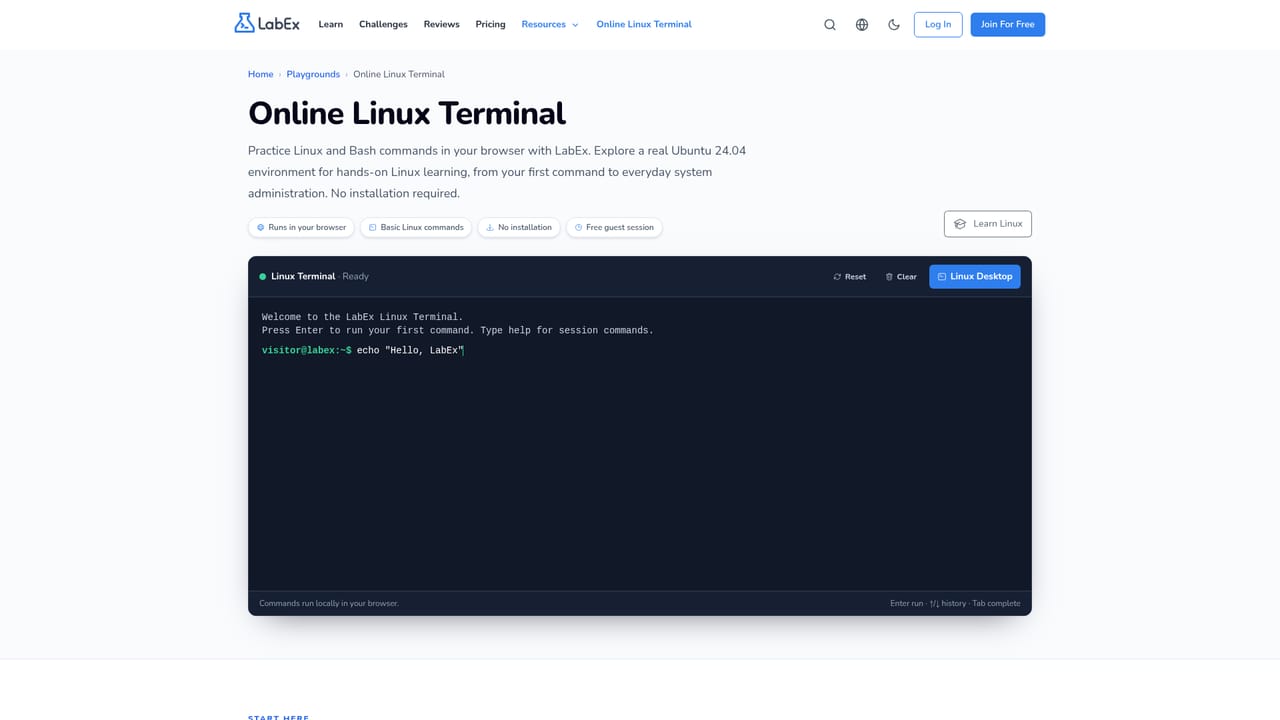Toggle dark mode moon icon
The height and width of the screenshot is (720, 1280).
point(894,25)
